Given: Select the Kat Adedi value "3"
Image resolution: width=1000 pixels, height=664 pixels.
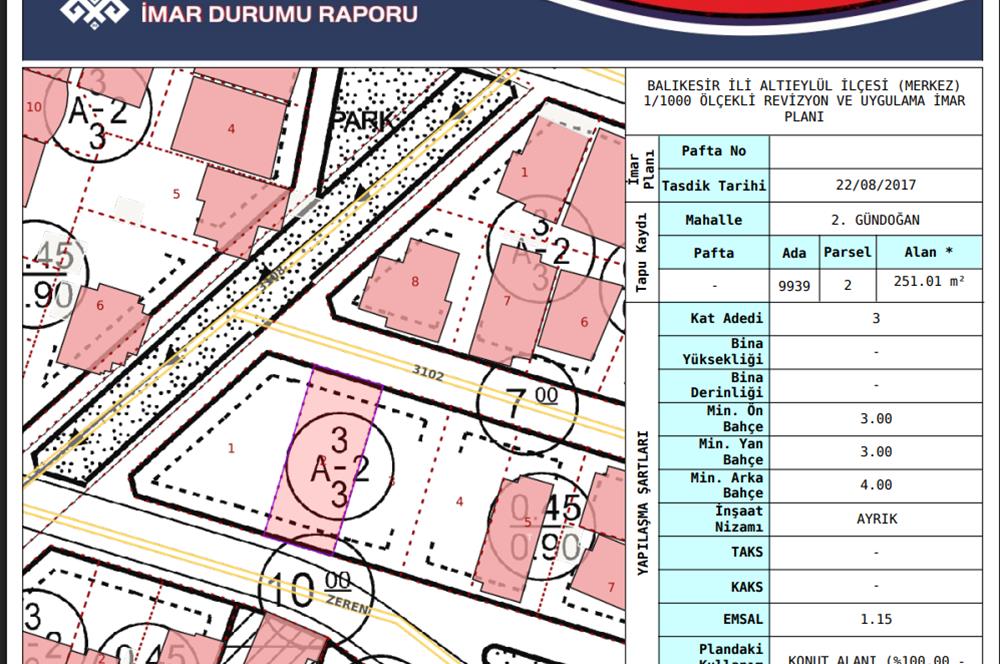Looking at the screenshot, I should click(876, 318).
